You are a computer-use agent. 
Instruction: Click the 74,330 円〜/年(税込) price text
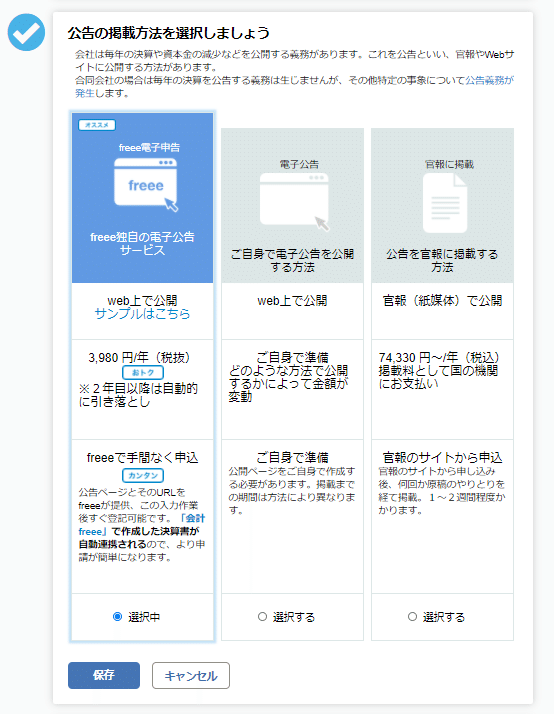(439, 357)
